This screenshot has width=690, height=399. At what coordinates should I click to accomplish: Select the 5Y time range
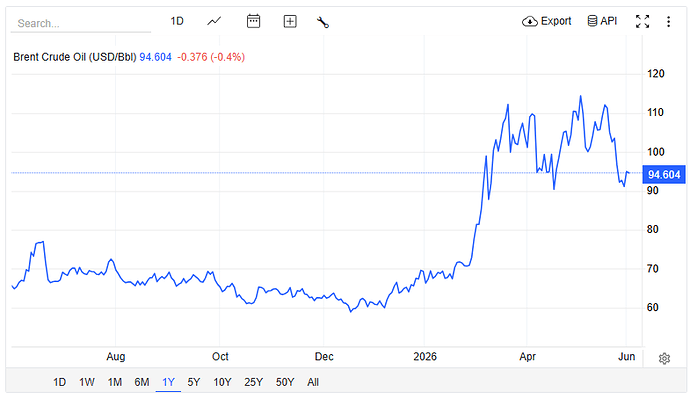pyautogui.click(x=194, y=382)
